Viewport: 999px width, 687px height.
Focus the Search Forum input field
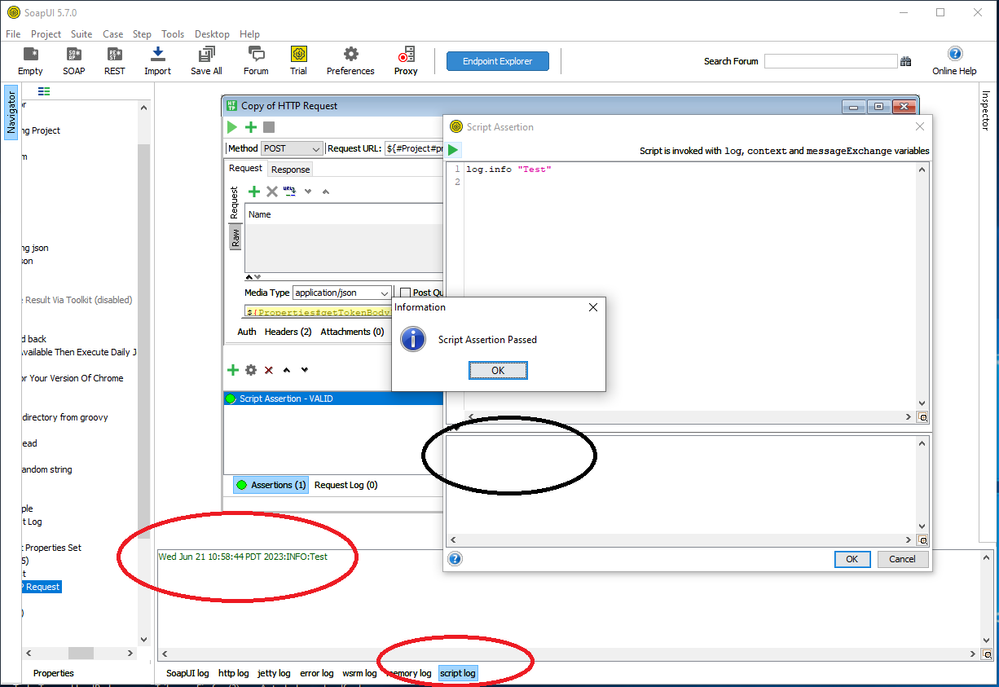831,61
